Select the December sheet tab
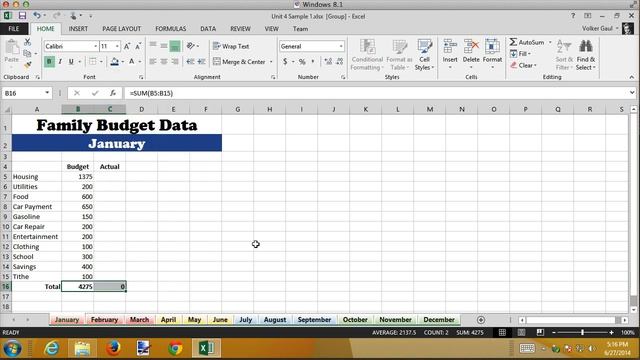The height and width of the screenshot is (360, 640). click(x=439, y=320)
